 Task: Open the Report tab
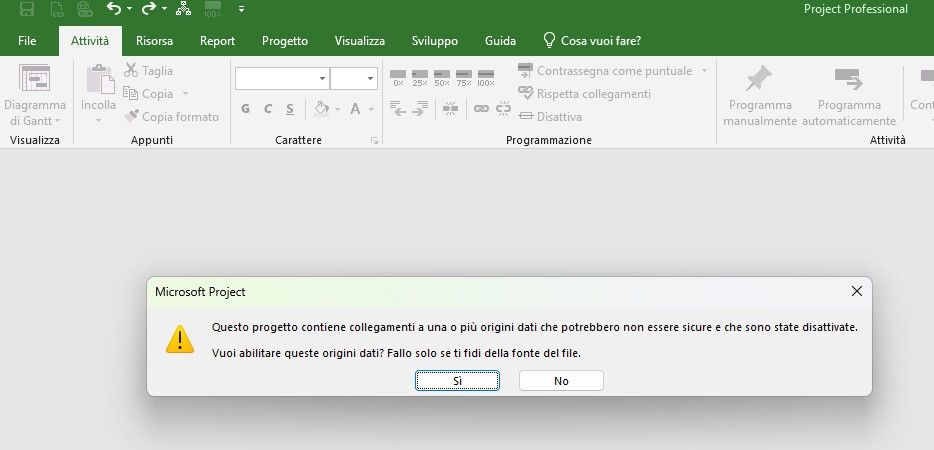point(217,41)
